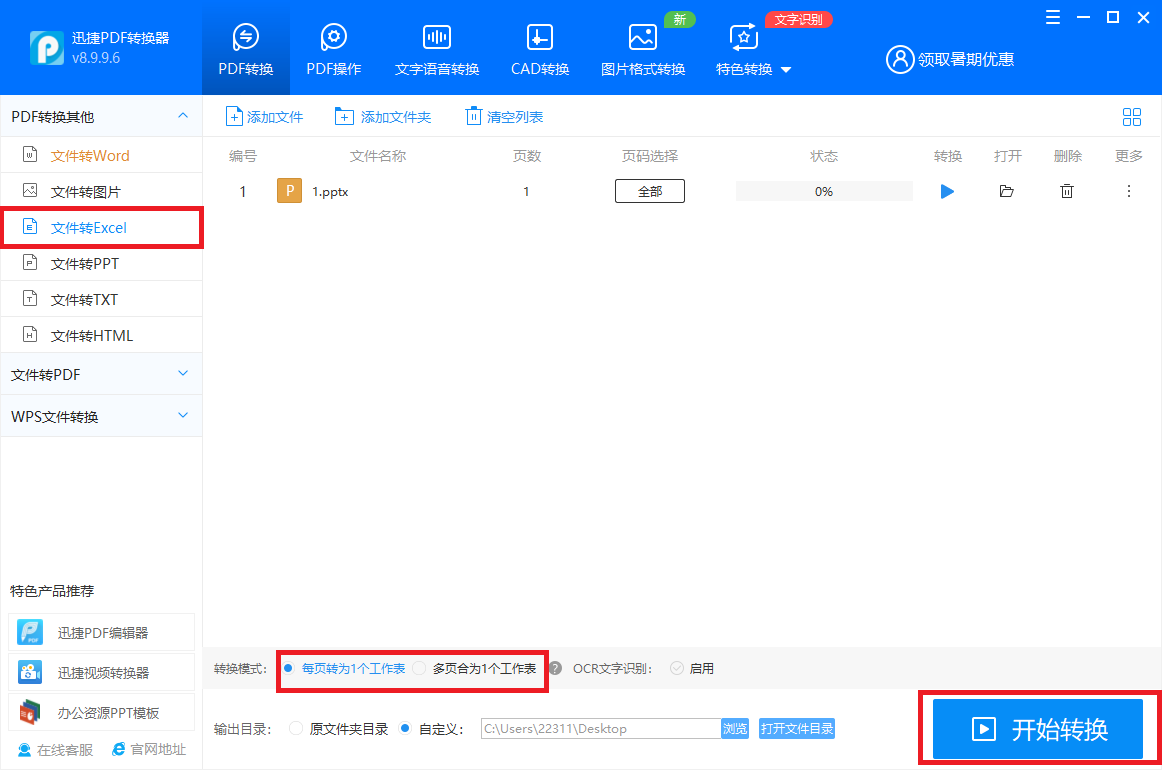Click the 迅捷PDF转换器 logo icon
Image resolution: width=1162 pixels, height=770 pixels.
(x=47, y=48)
